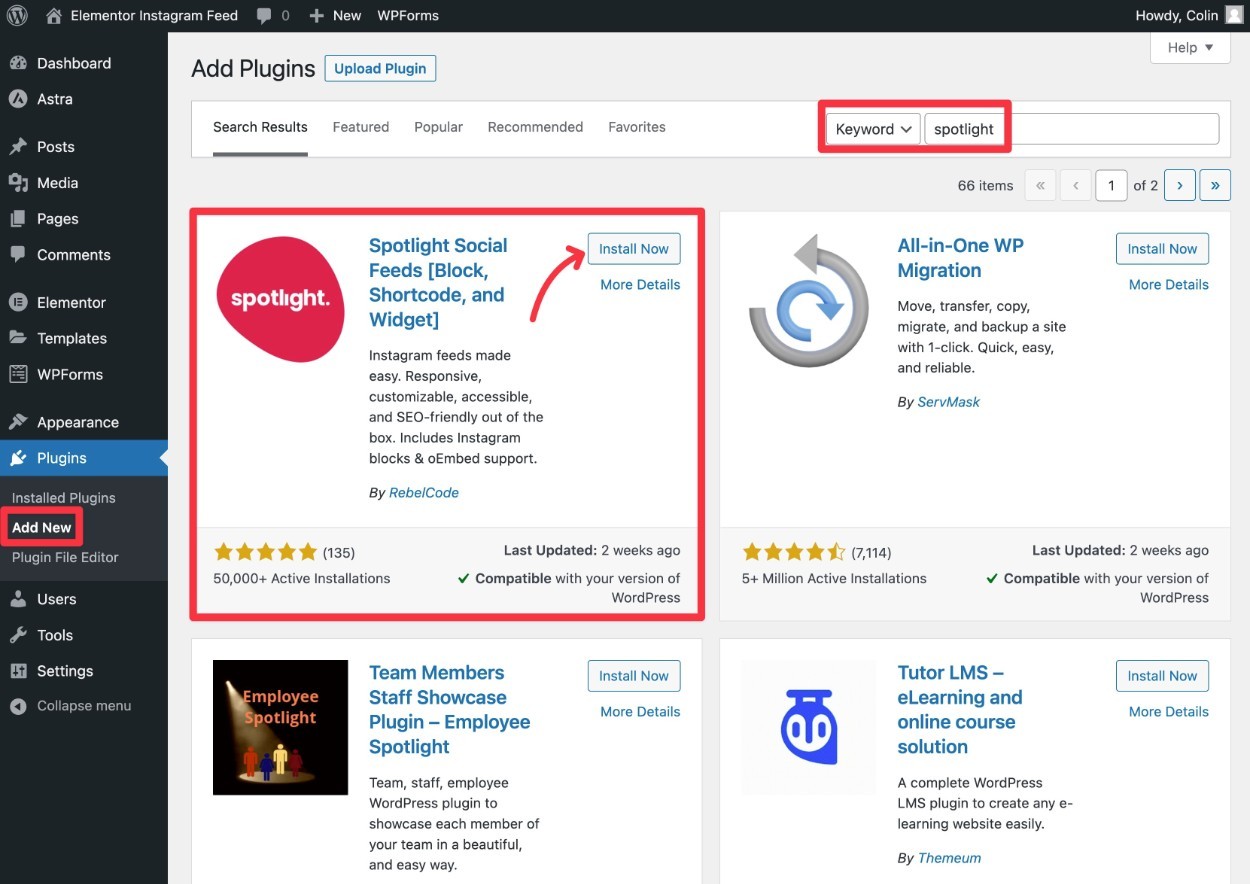1250x884 pixels.
Task: Click the Settings sliders icon
Action: 18,671
